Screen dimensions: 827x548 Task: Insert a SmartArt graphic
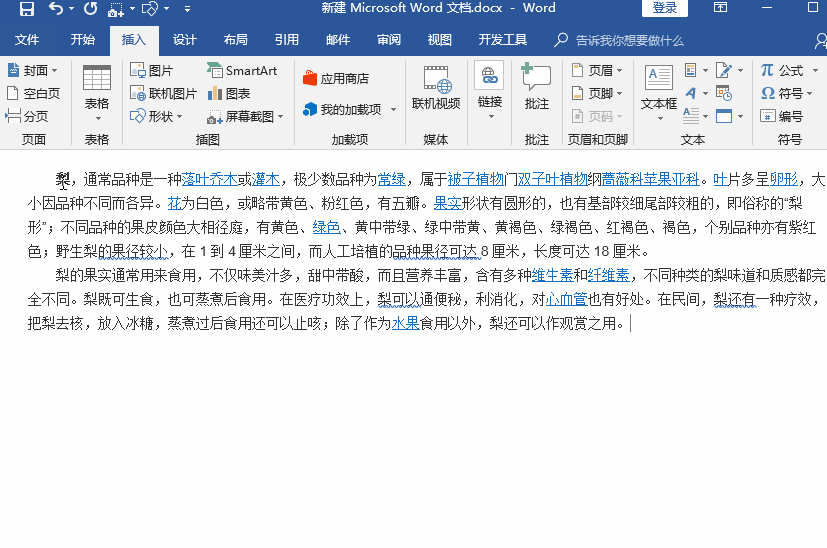(x=242, y=70)
